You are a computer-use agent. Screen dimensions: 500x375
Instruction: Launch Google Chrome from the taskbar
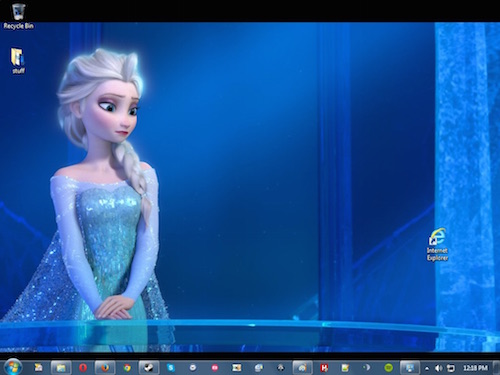(127, 368)
